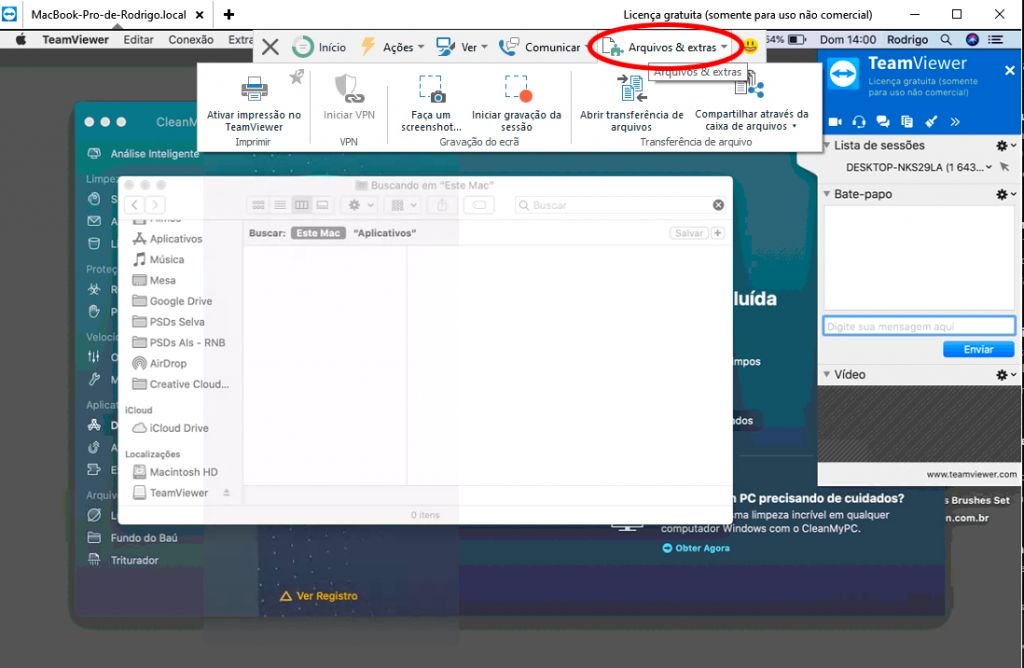Click the Finder back arrow

click(x=135, y=205)
